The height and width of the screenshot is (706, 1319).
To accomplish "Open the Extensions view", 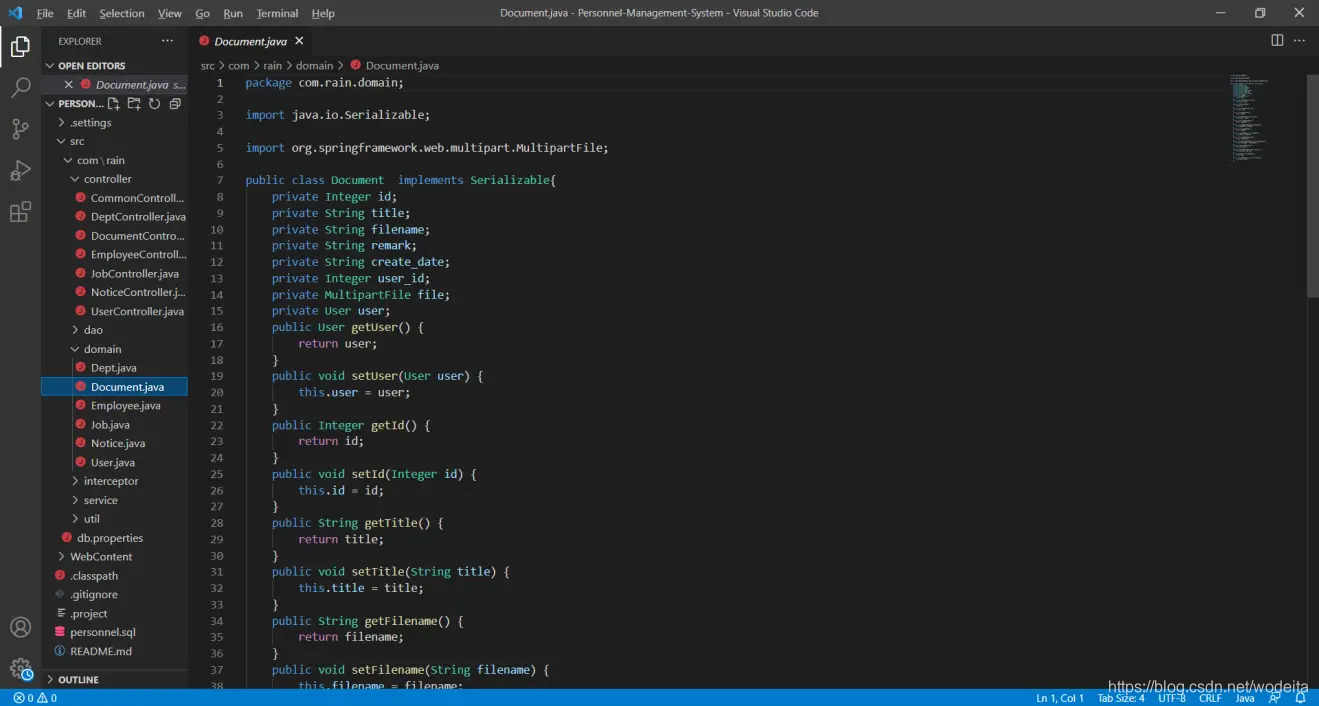I will pos(20,212).
